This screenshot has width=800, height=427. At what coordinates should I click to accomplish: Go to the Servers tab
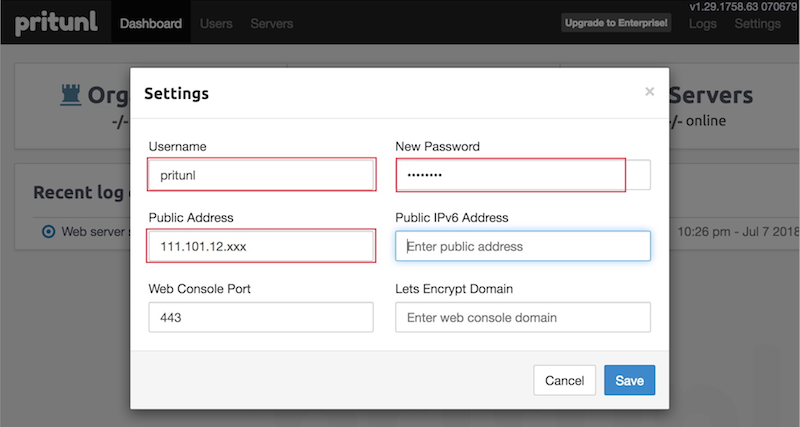272,23
